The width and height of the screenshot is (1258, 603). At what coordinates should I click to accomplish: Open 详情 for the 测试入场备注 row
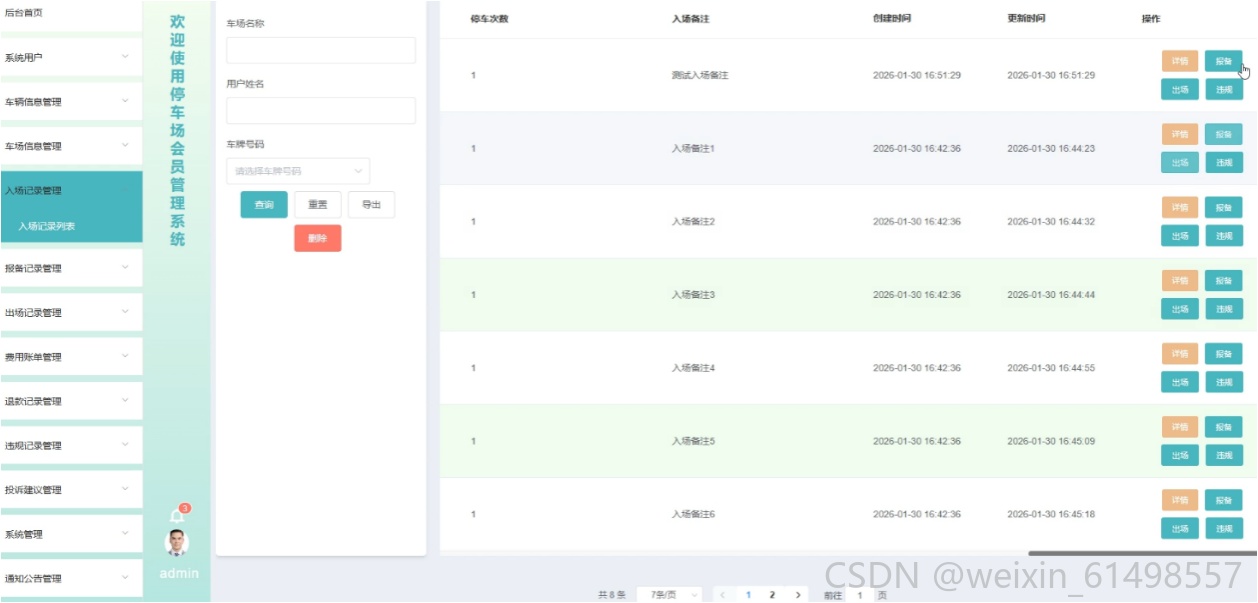(x=1180, y=61)
